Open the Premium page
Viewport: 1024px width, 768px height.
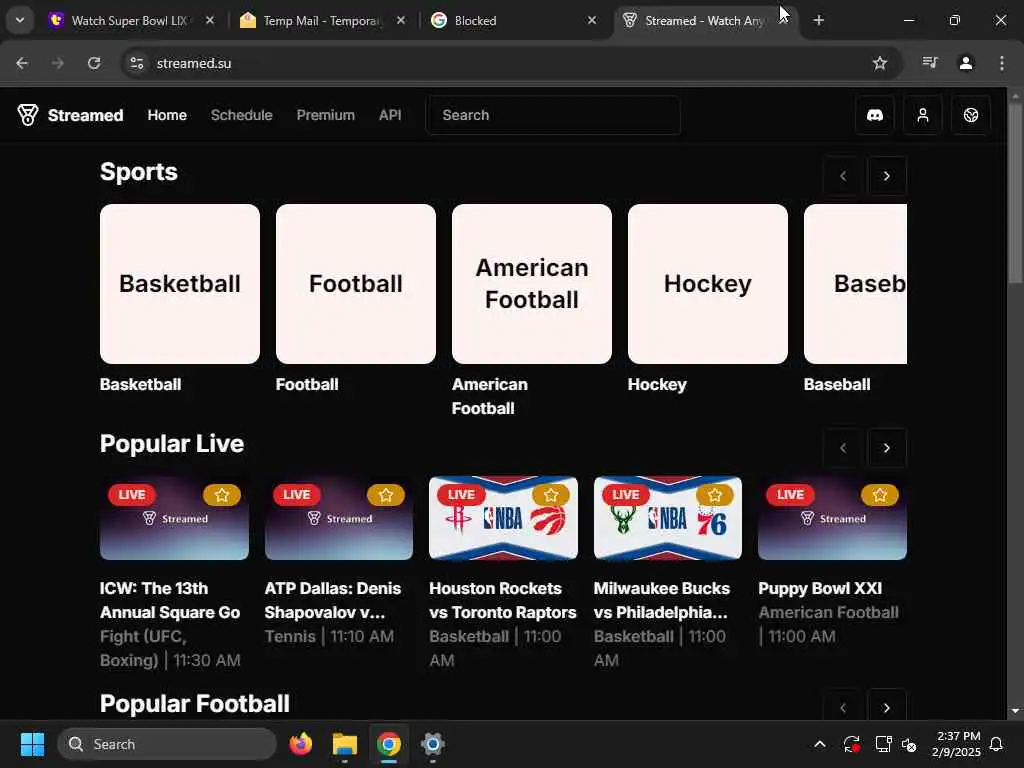(326, 115)
